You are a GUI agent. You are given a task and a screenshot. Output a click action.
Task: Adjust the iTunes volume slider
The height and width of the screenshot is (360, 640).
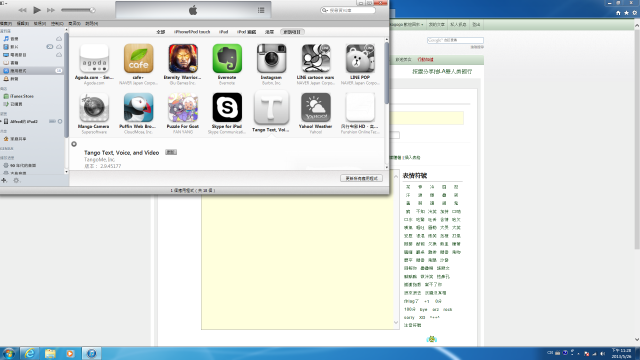78,10
